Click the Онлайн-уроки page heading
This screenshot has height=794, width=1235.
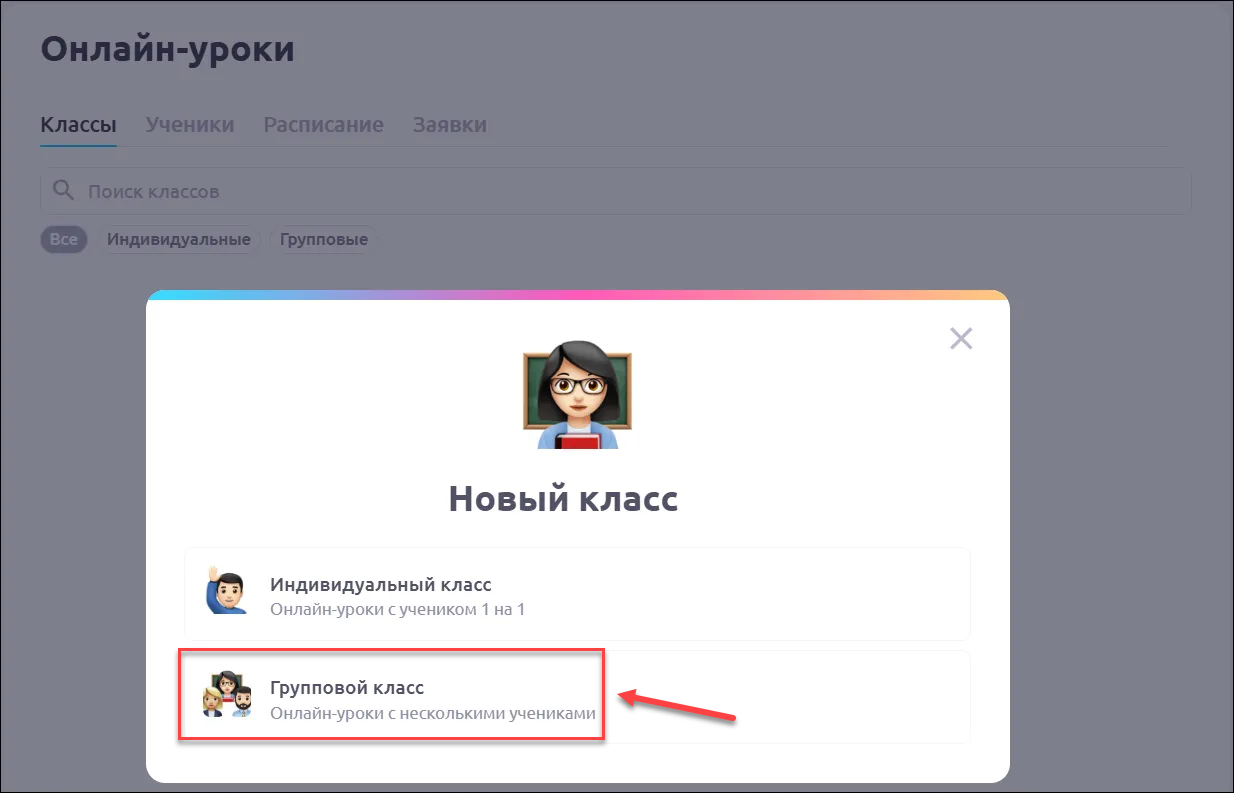(x=168, y=48)
